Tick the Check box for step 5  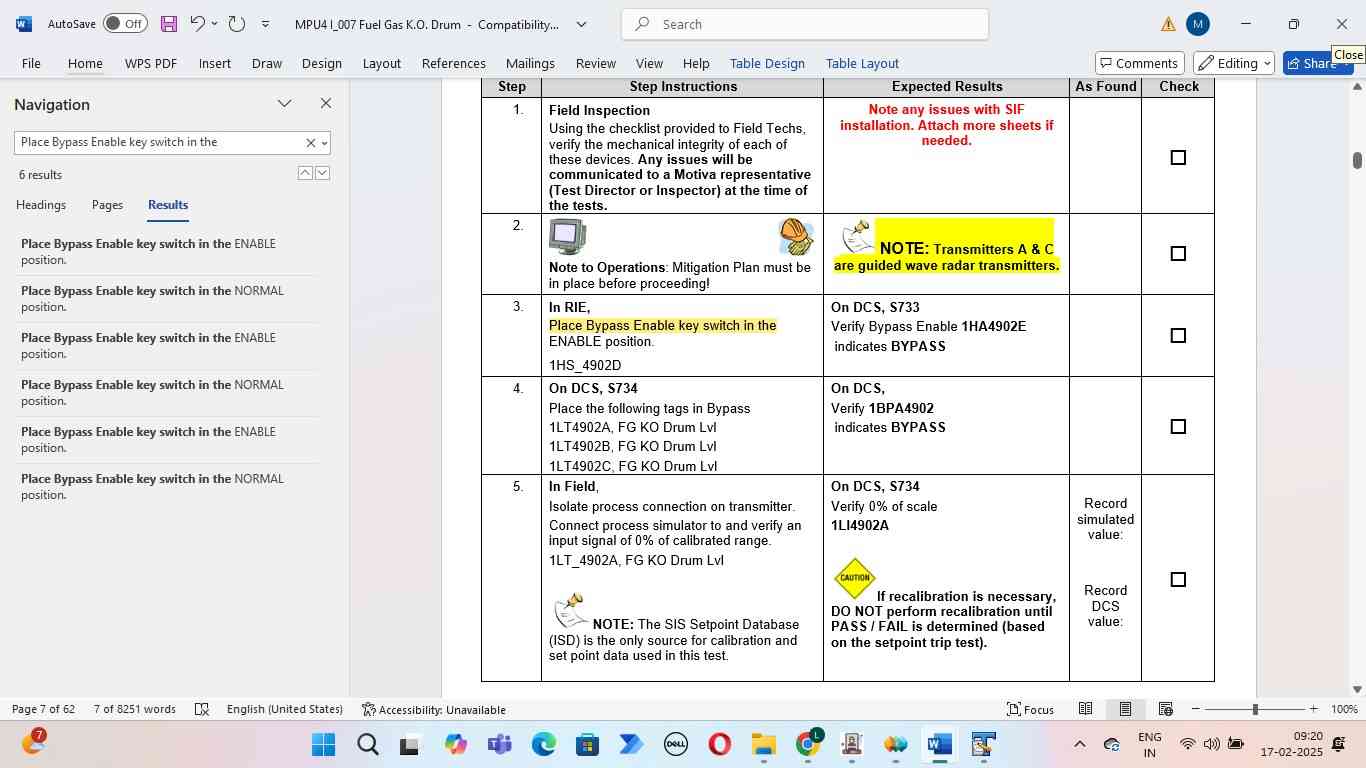pyautogui.click(x=1178, y=580)
